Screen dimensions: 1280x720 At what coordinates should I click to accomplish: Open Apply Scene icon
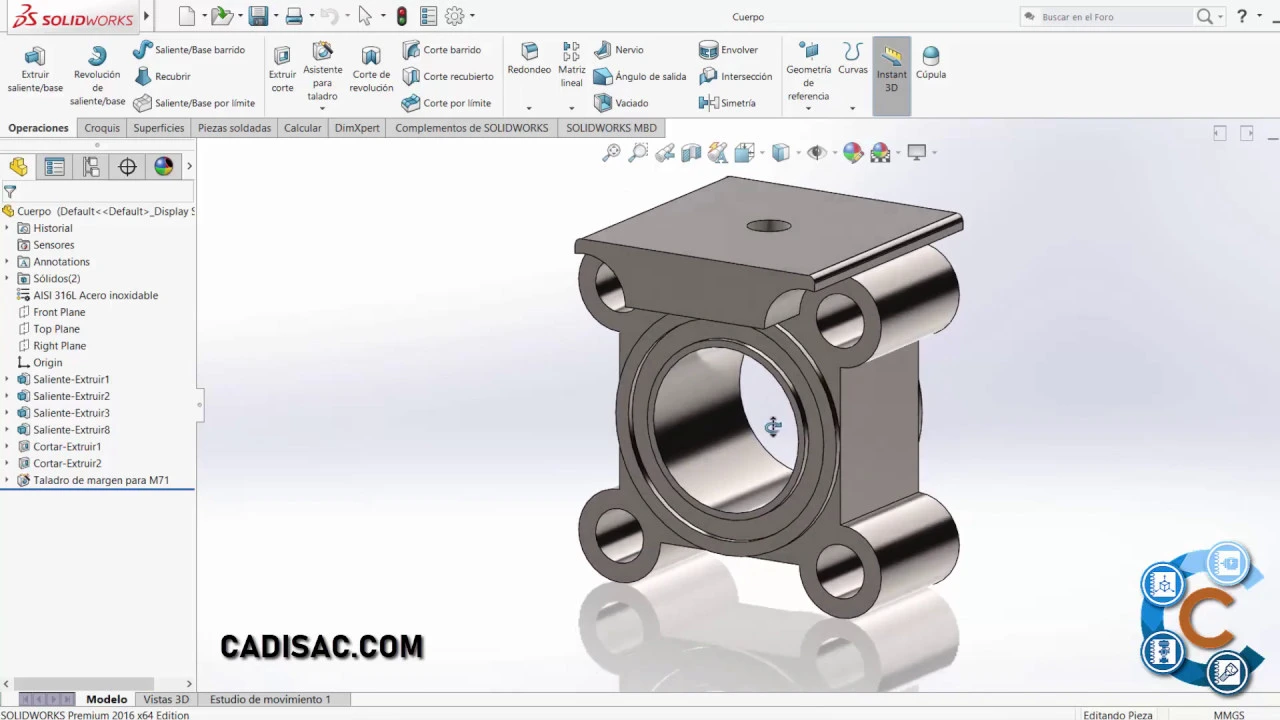point(880,153)
